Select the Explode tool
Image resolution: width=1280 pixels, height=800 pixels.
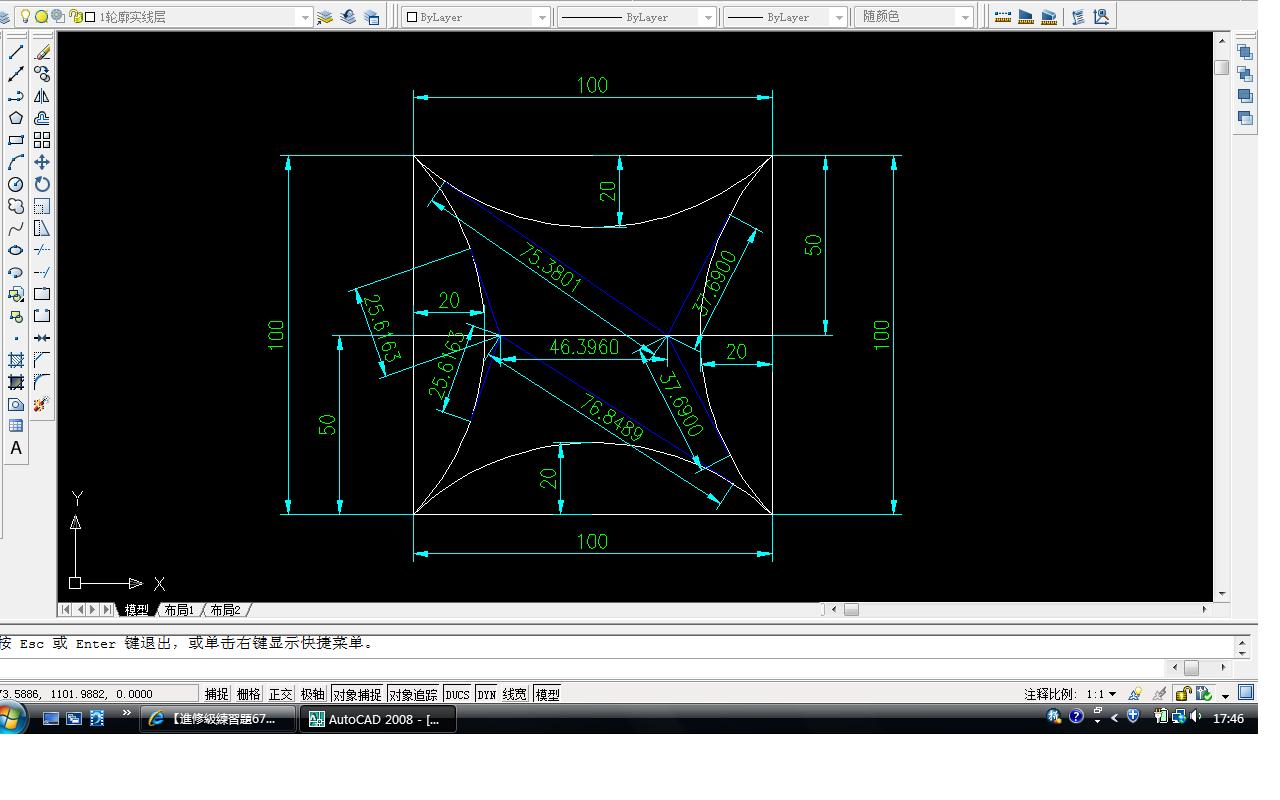[x=42, y=404]
